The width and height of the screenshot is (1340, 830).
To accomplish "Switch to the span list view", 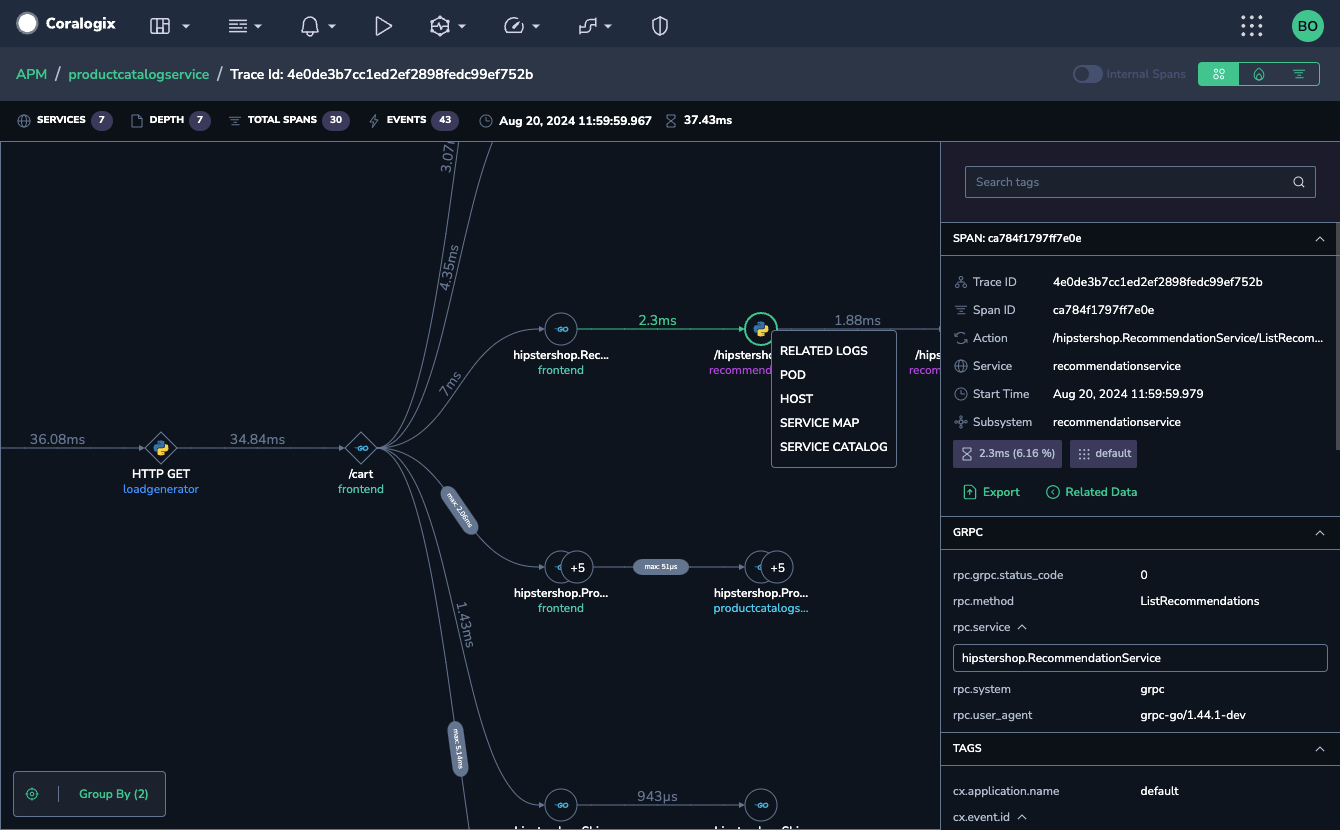I will pyautogui.click(x=1298, y=74).
